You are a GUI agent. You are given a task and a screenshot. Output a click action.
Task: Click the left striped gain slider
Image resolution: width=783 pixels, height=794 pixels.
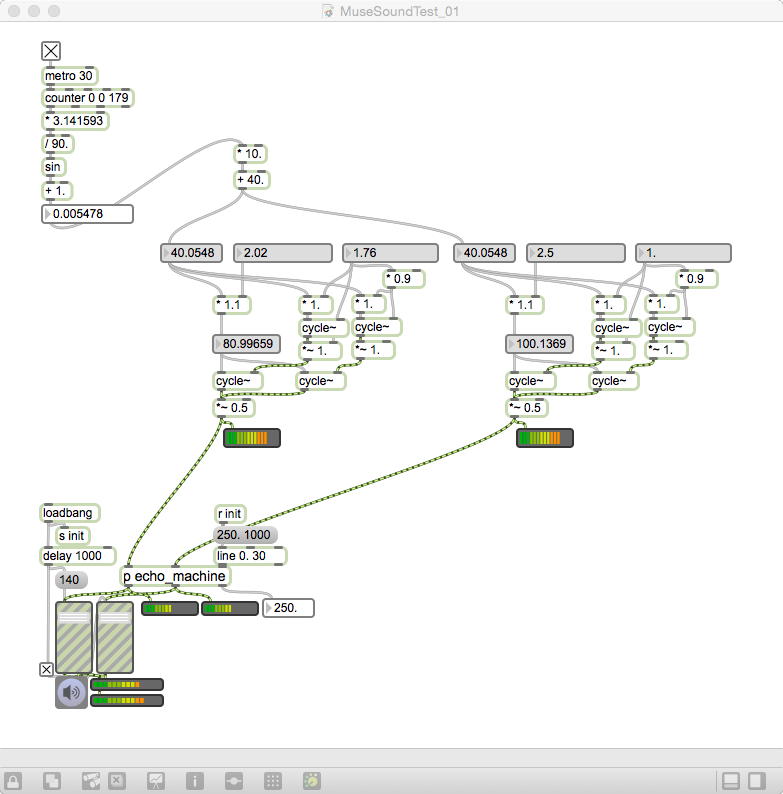click(74, 638)
